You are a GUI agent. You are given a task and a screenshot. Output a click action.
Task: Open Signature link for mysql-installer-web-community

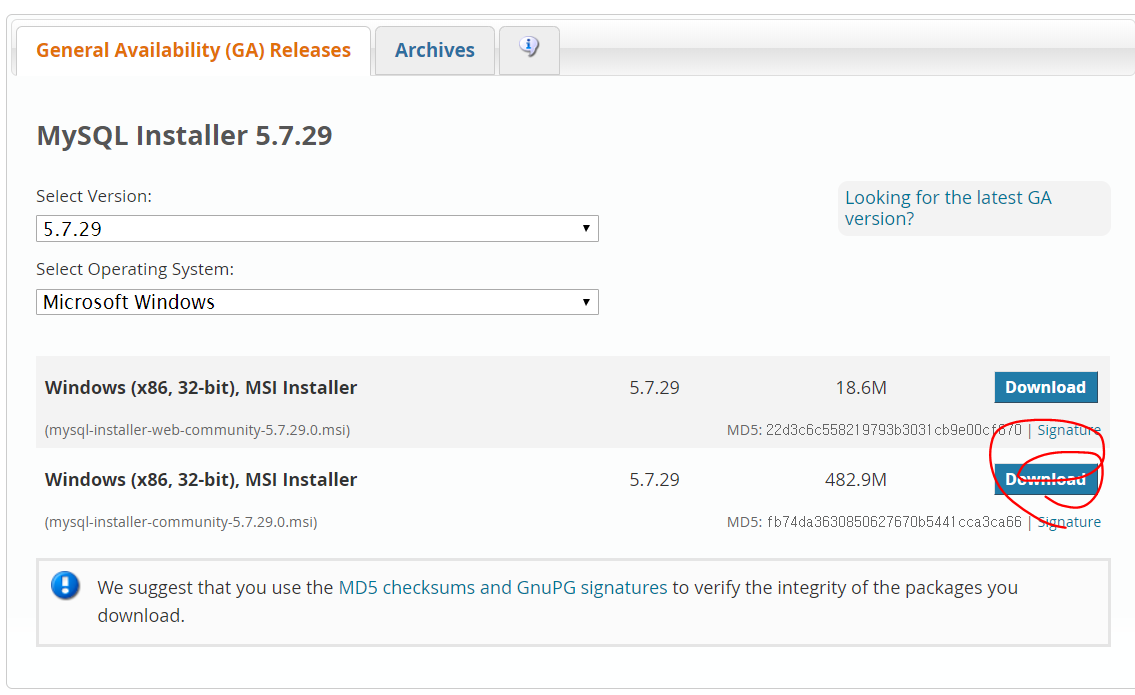click(1069, 430)
